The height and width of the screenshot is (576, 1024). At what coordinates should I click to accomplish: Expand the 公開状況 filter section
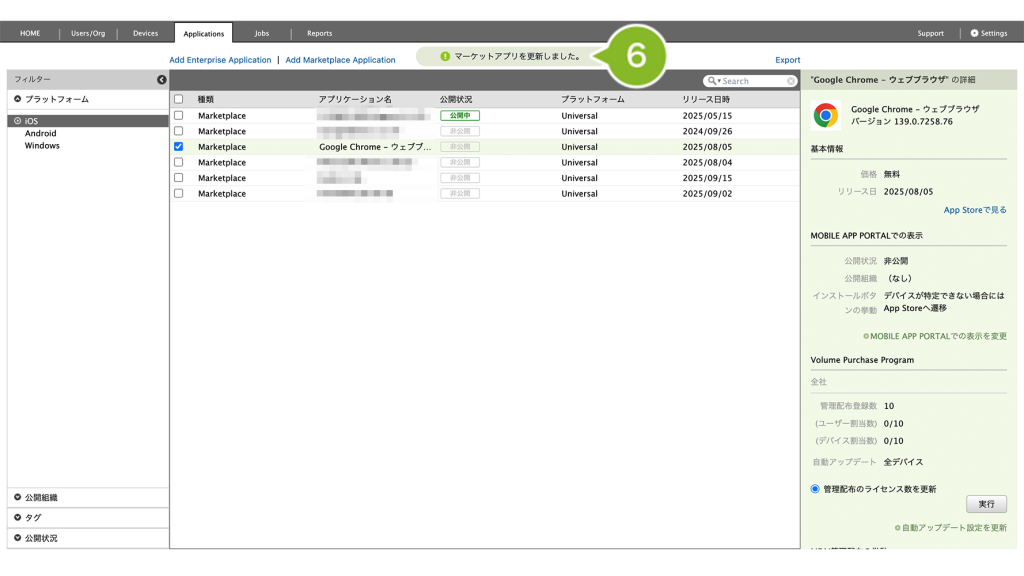click(18, 538)
